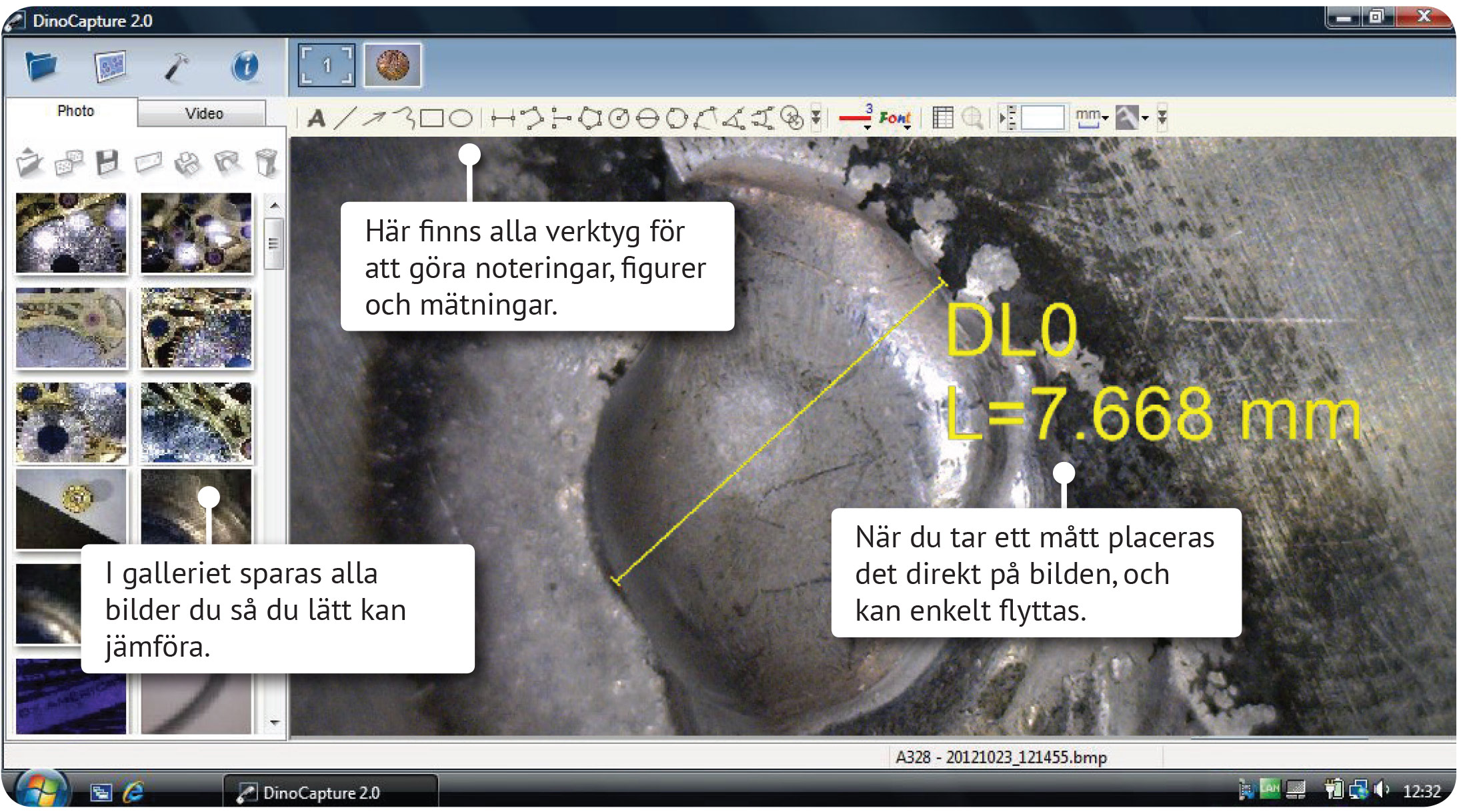Image resolution: width=1461 pixels, height=812 pixels.
Task: Expand more measurement tools overflow arrow
Action: pos(816,118)
